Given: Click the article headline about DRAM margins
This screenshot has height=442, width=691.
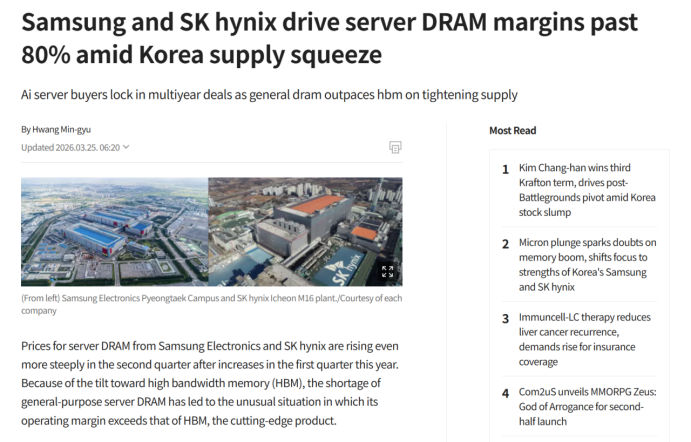Looking at the screenshot, I should [x=329, y=38].
